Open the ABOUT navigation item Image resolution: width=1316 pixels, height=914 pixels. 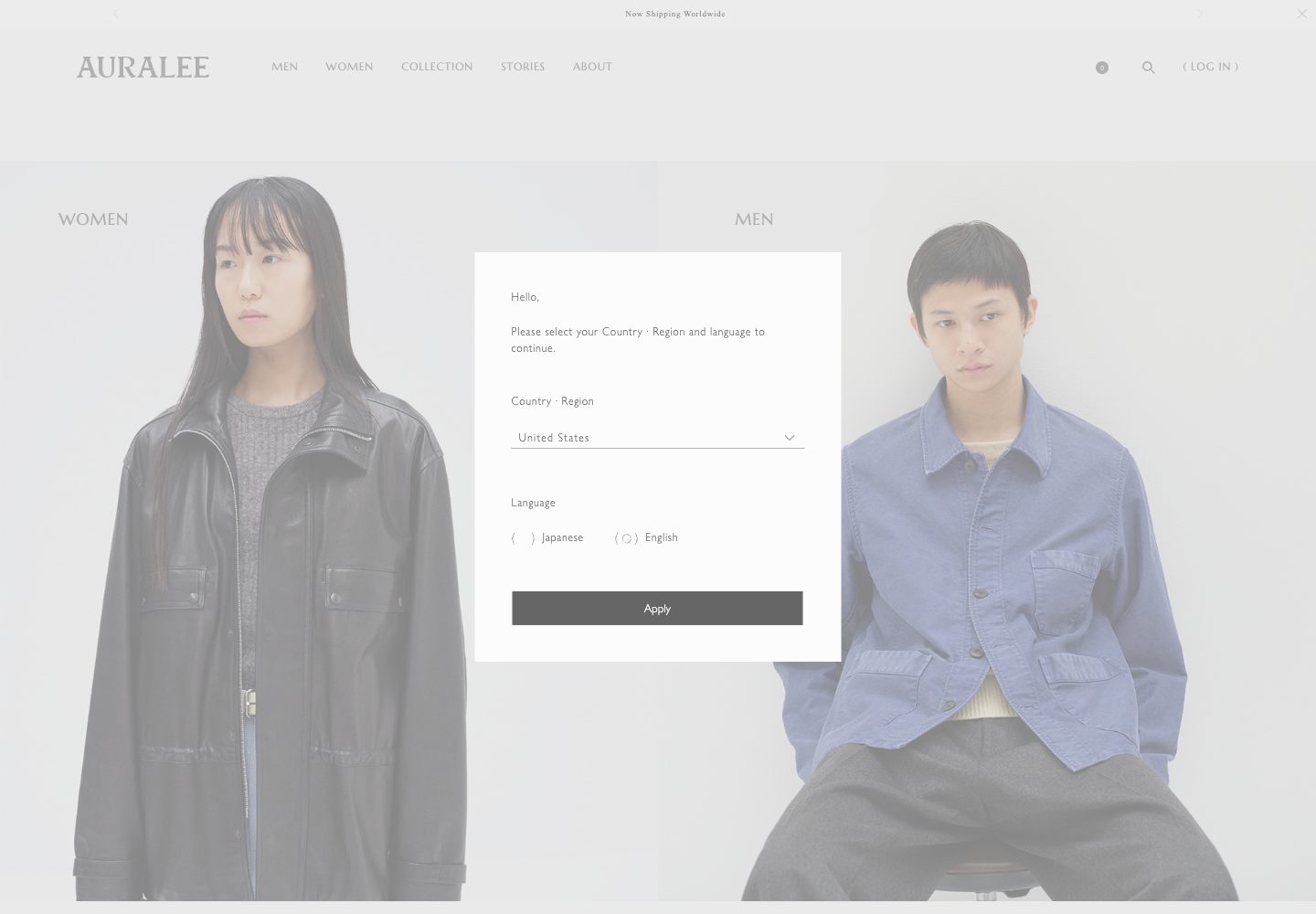[x=592, y=67]
